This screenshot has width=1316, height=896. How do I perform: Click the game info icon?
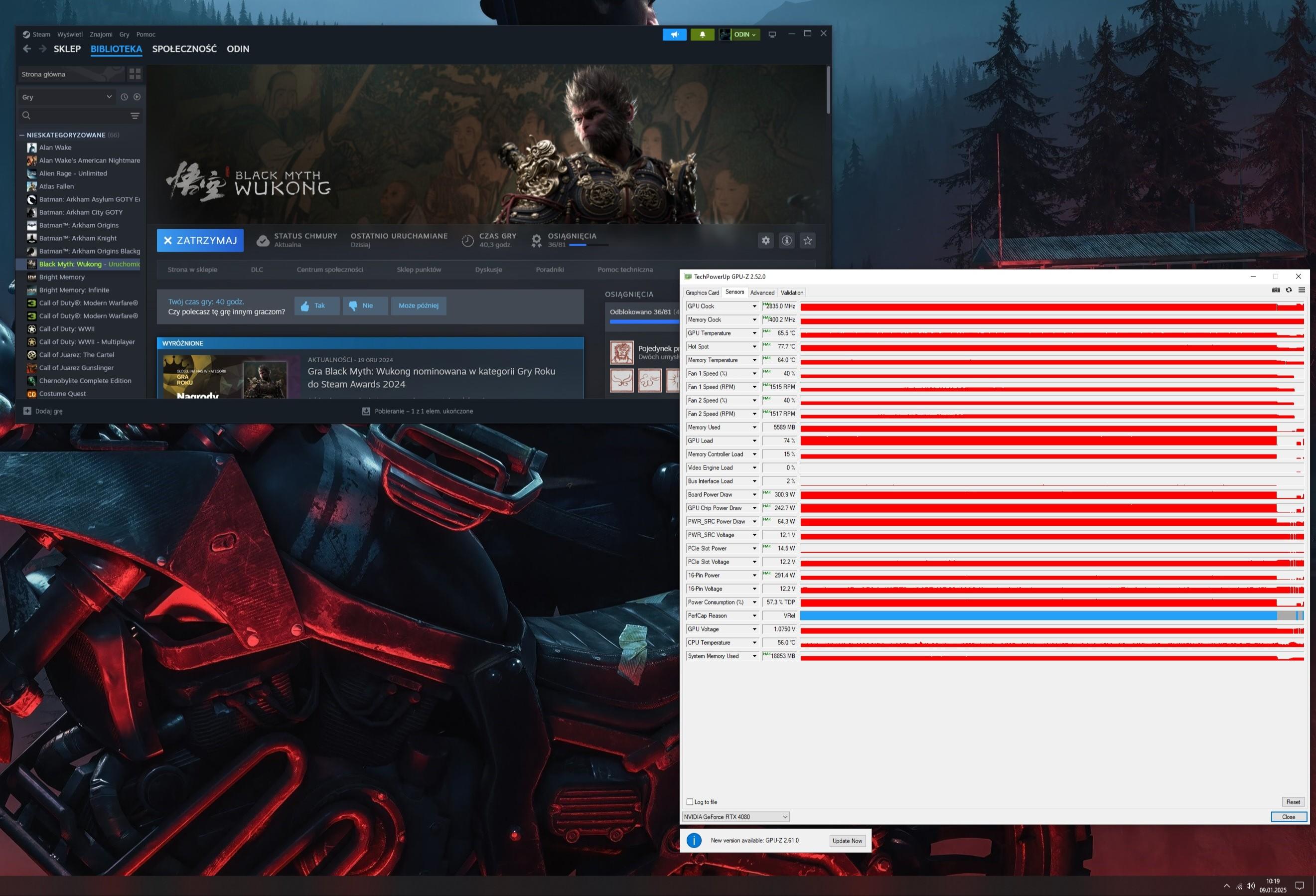tap(786, 241)
